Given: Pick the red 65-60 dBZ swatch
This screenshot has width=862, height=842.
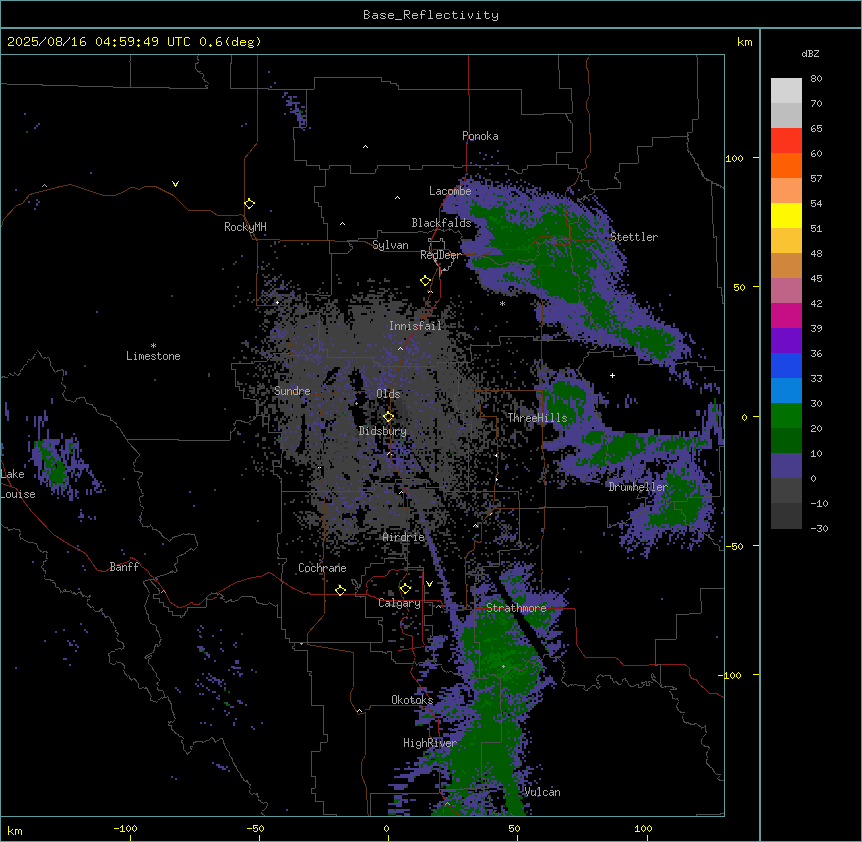Looking at the screenshot, I should click(786, 141).
